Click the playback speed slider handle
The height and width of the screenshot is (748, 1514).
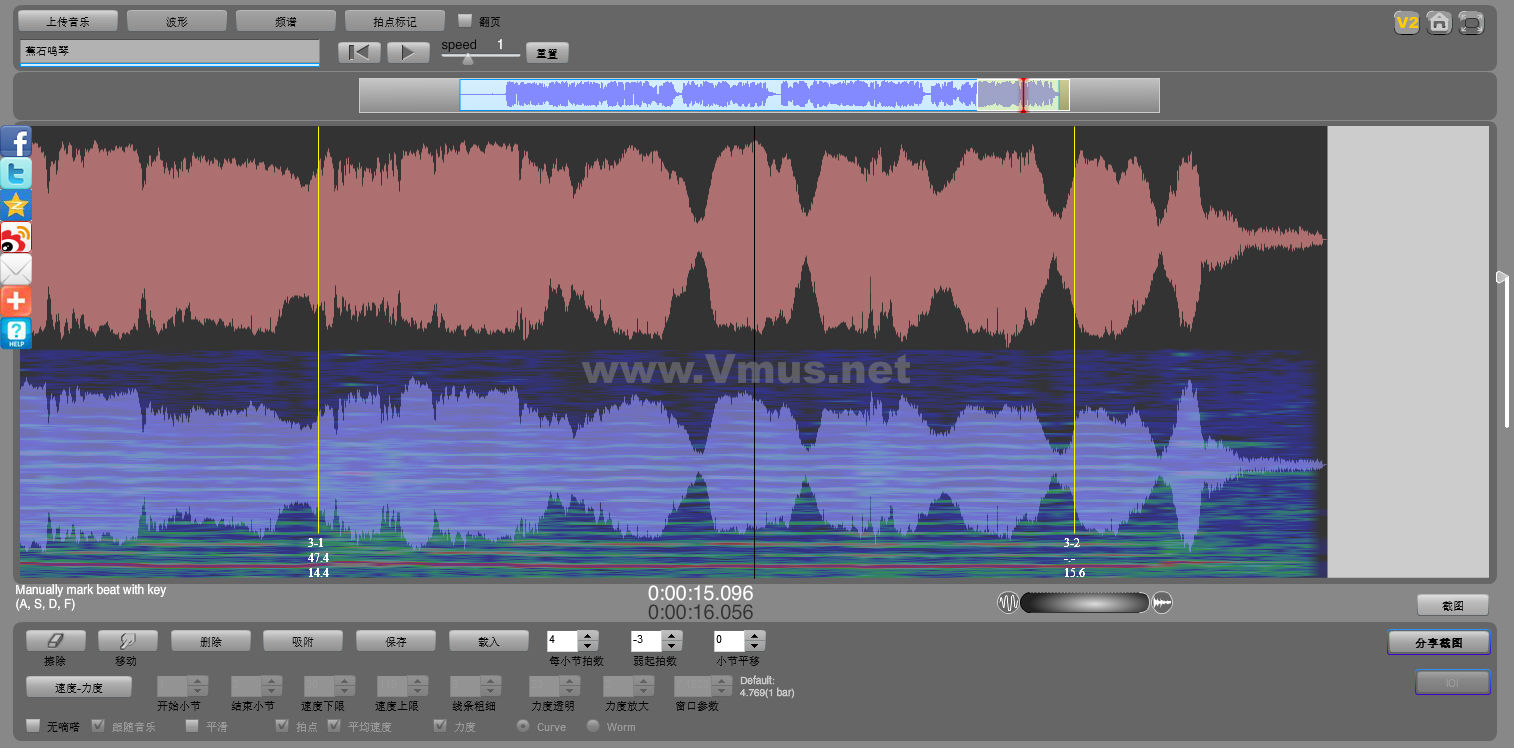(468, 58)
